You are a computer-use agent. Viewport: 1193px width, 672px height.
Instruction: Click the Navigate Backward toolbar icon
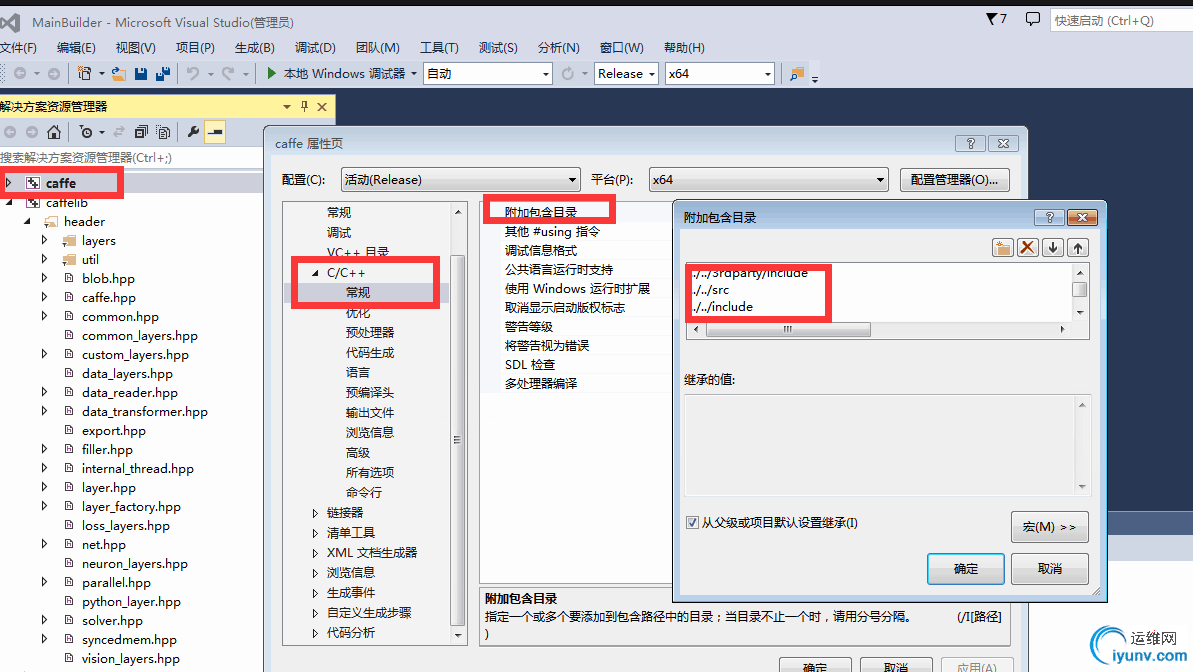[20, 74]
